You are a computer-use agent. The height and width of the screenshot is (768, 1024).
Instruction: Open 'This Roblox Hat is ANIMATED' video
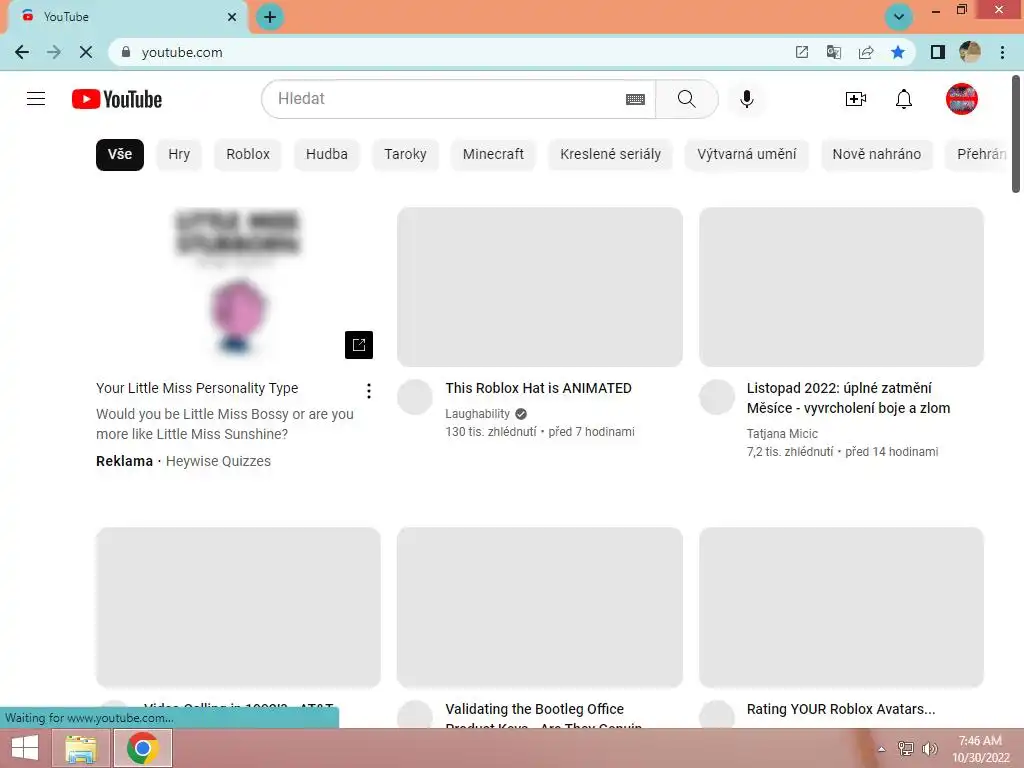point(538,389)
